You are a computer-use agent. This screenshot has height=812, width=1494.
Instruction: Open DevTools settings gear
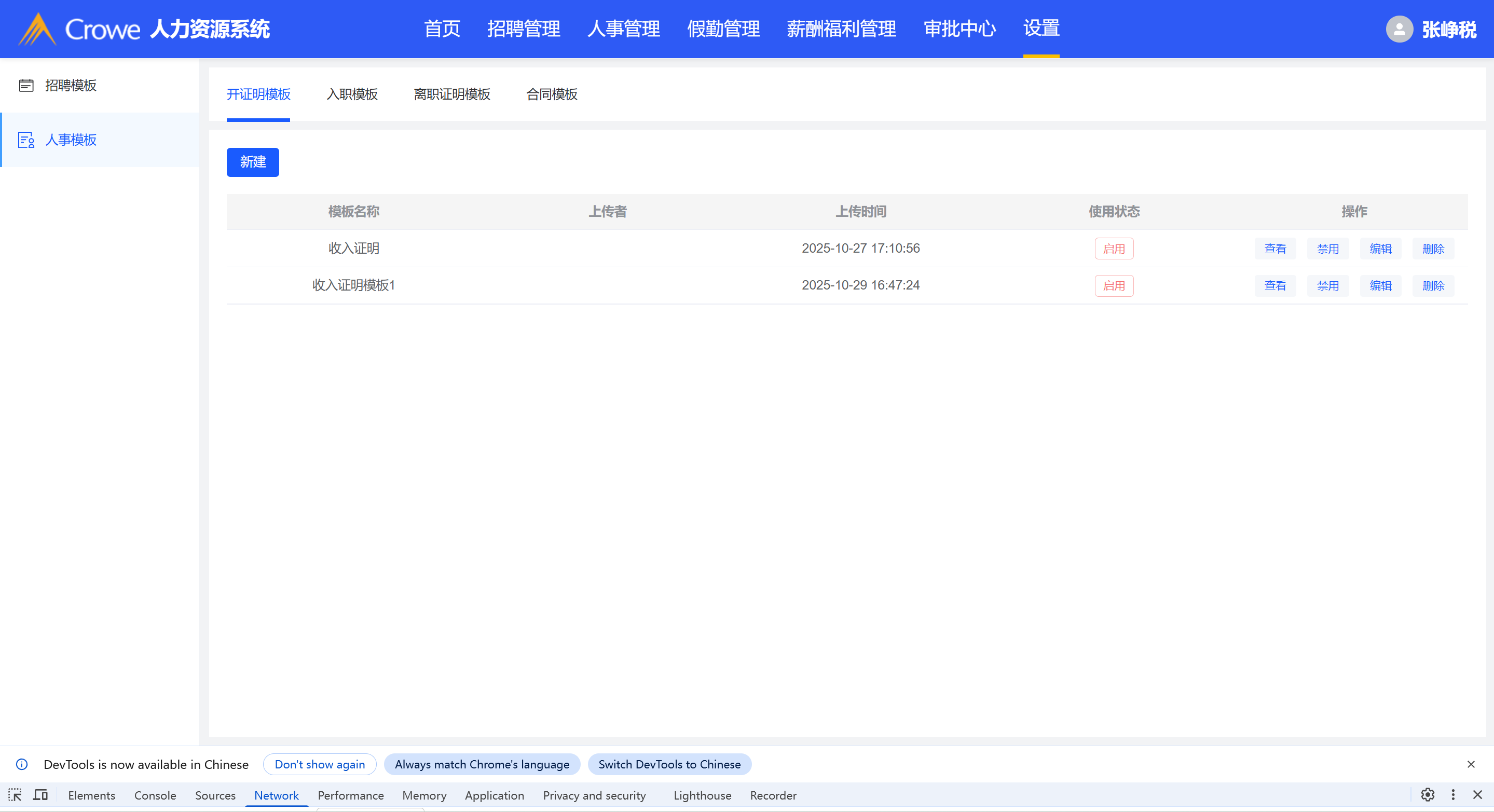tap(1427, 794)
